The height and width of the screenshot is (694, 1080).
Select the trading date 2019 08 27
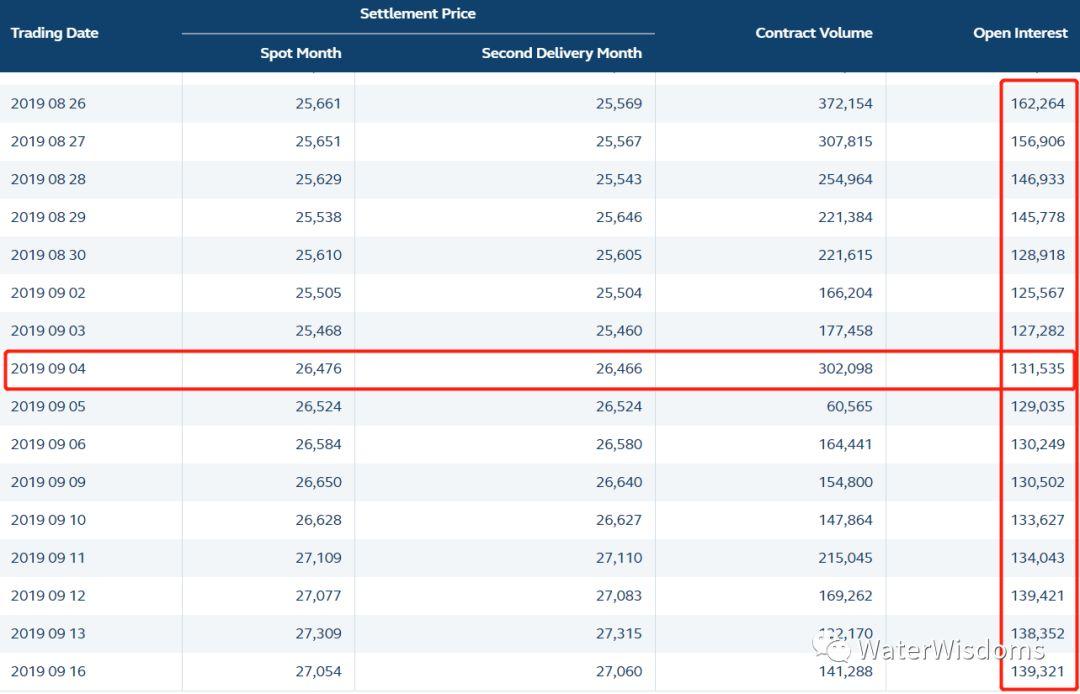pos(48,142)
